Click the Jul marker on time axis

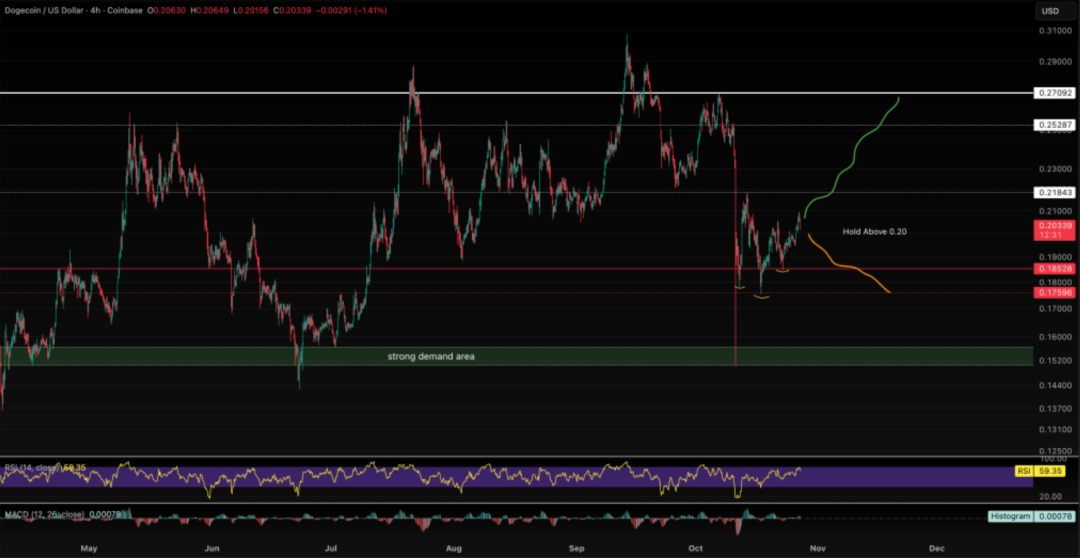point(331,548)
